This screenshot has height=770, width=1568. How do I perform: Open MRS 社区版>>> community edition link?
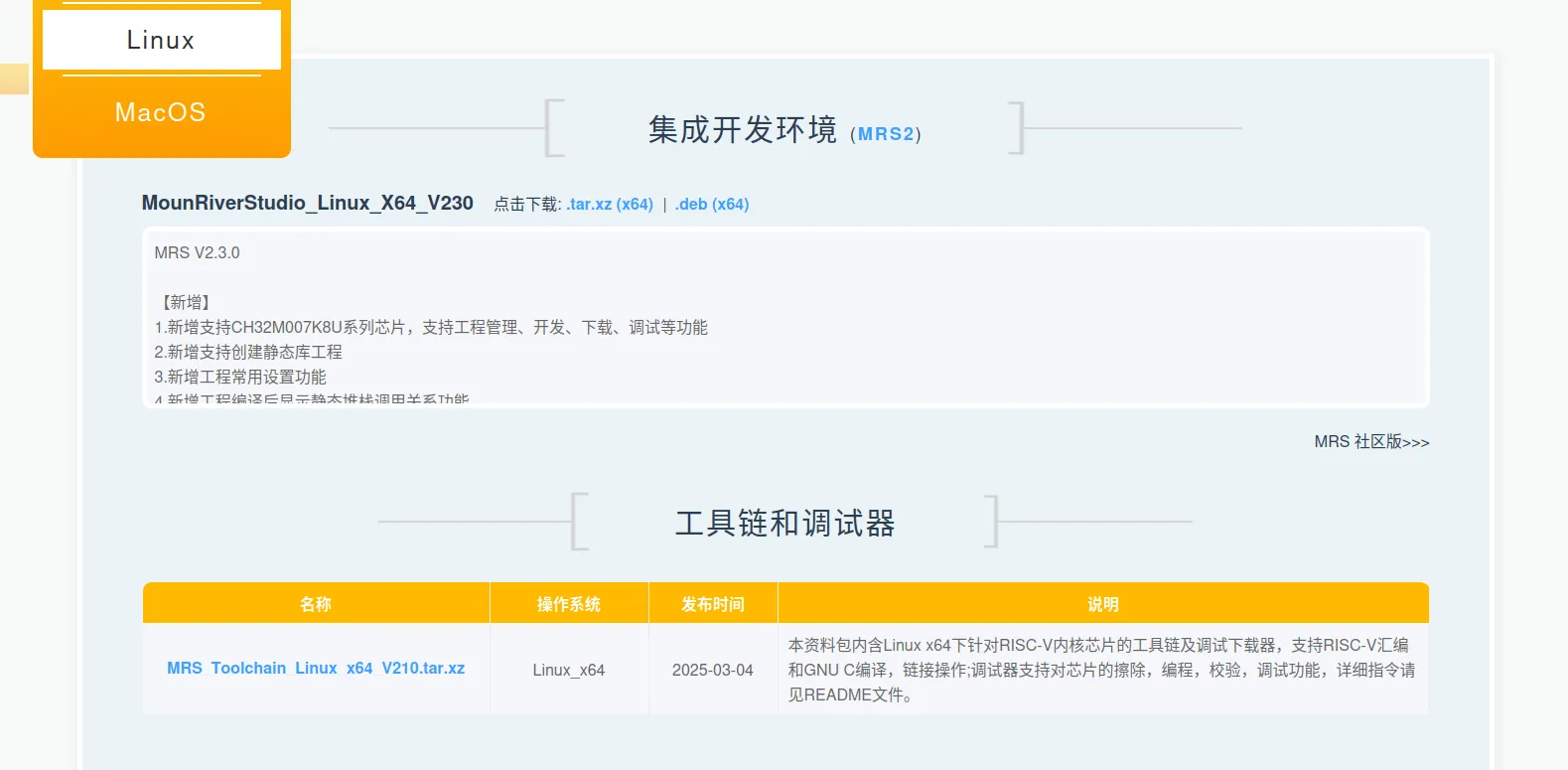(x=1371, y=442)
